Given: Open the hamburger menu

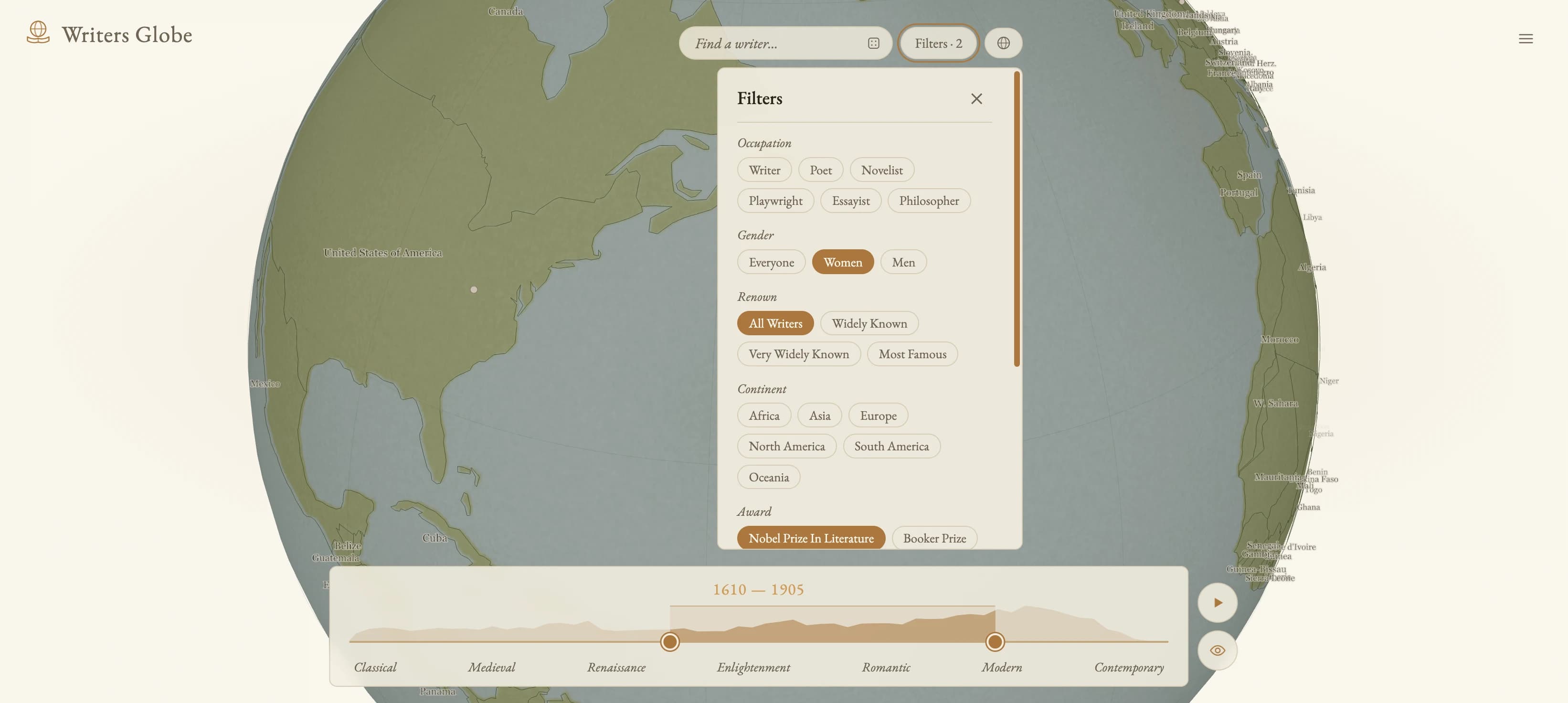Looking at the screenshot, I should (x=1526, y=39).
